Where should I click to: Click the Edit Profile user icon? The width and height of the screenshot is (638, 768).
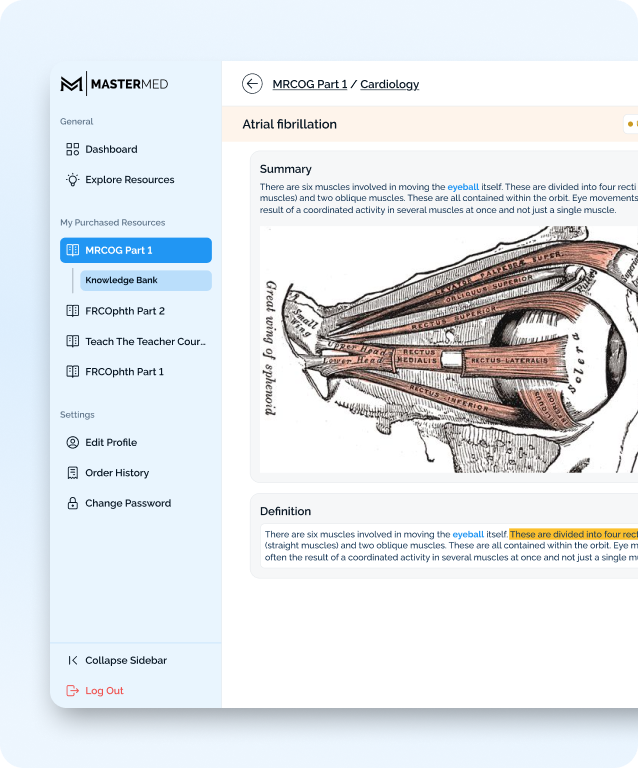pos(72,442)
